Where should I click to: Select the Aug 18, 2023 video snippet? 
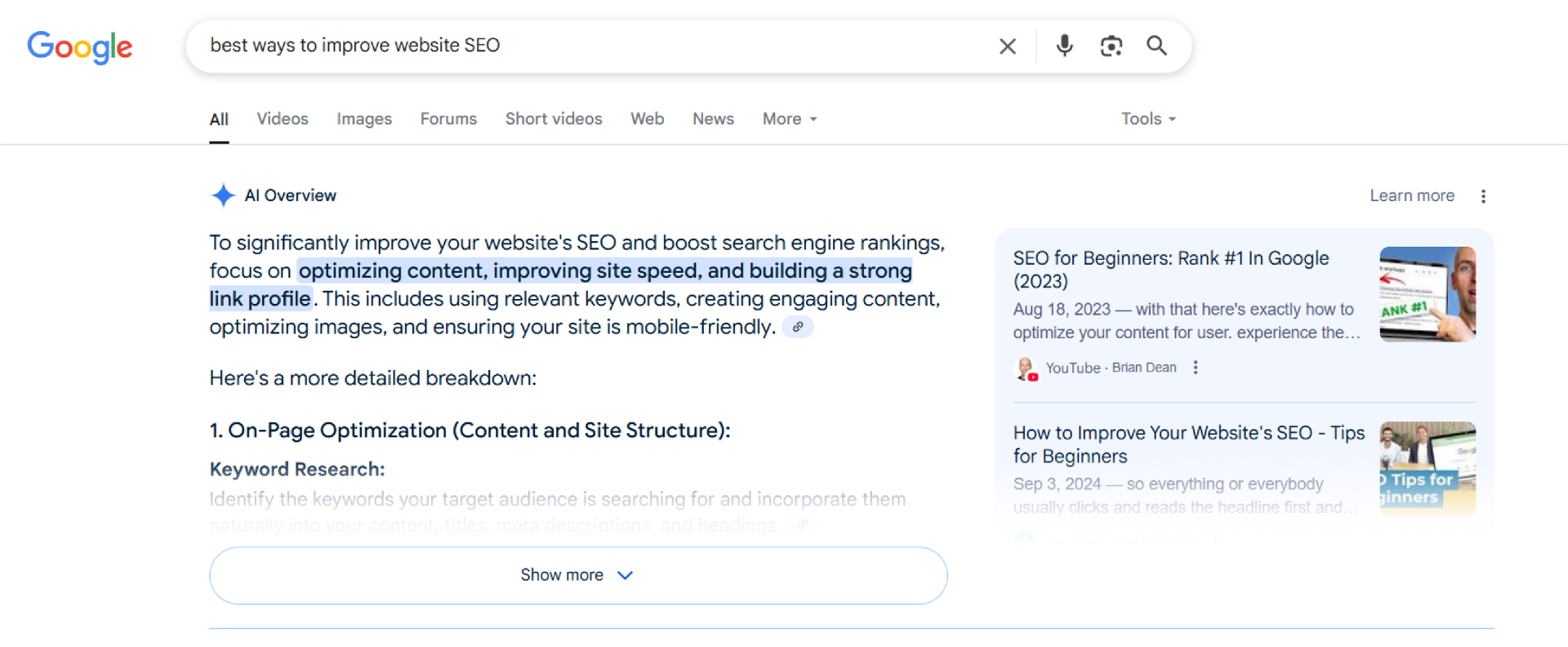pyautogui.click(x=1187, y=321)
